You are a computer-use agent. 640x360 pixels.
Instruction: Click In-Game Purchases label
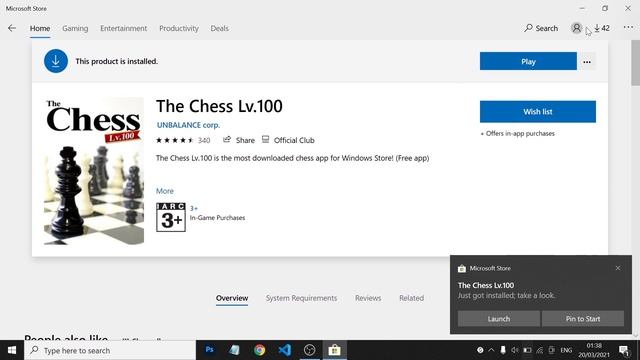coord(217,218)
